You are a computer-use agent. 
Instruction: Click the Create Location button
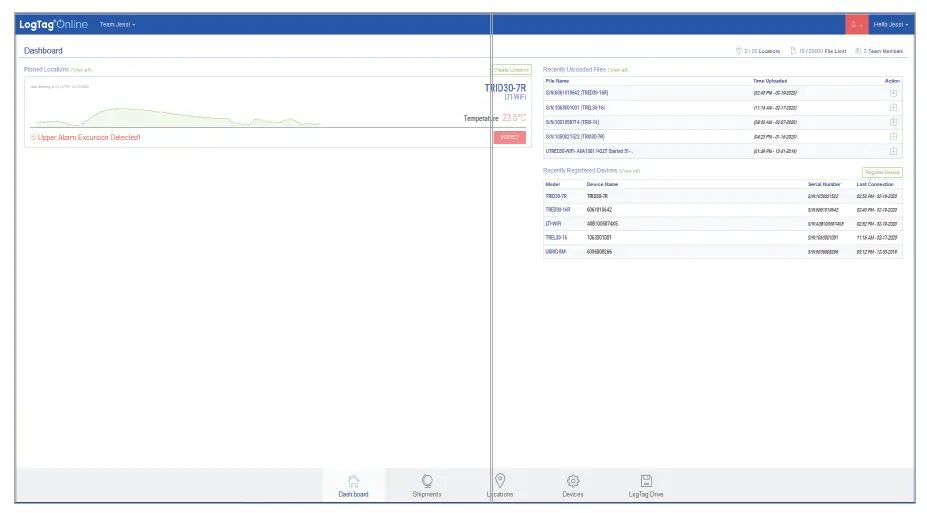click(511, 70)
